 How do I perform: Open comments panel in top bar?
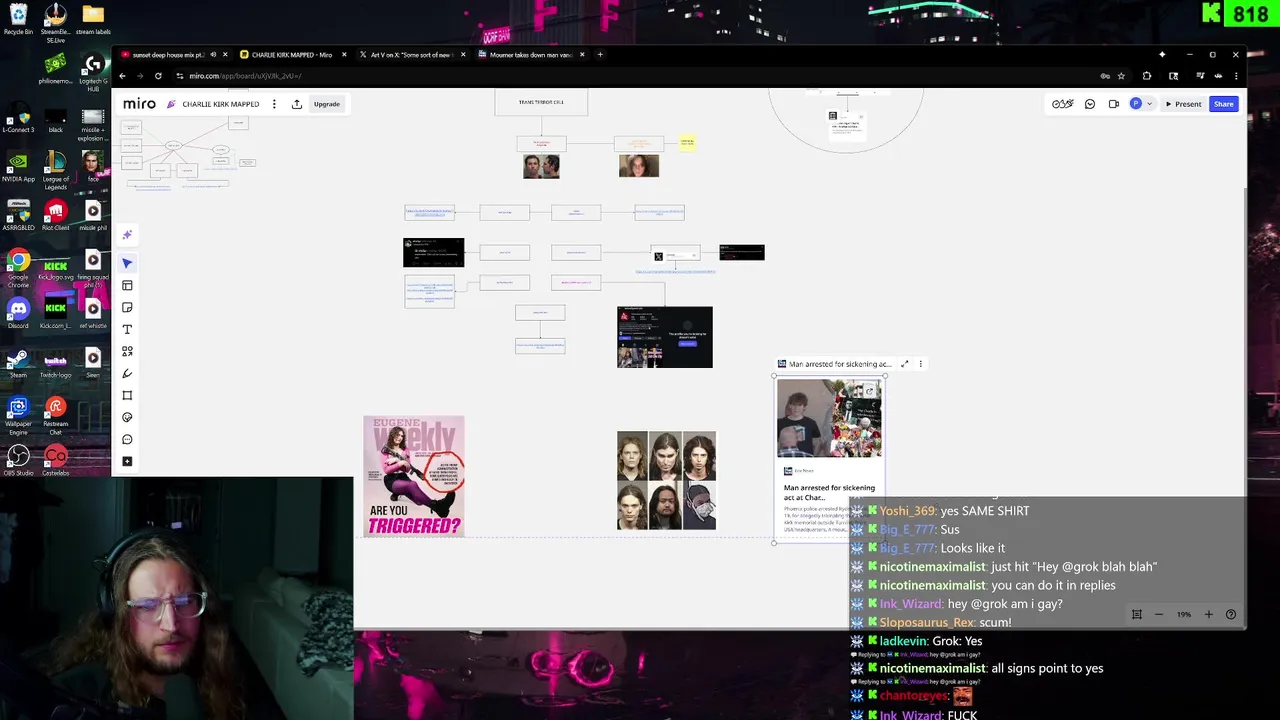[1090, 104]
